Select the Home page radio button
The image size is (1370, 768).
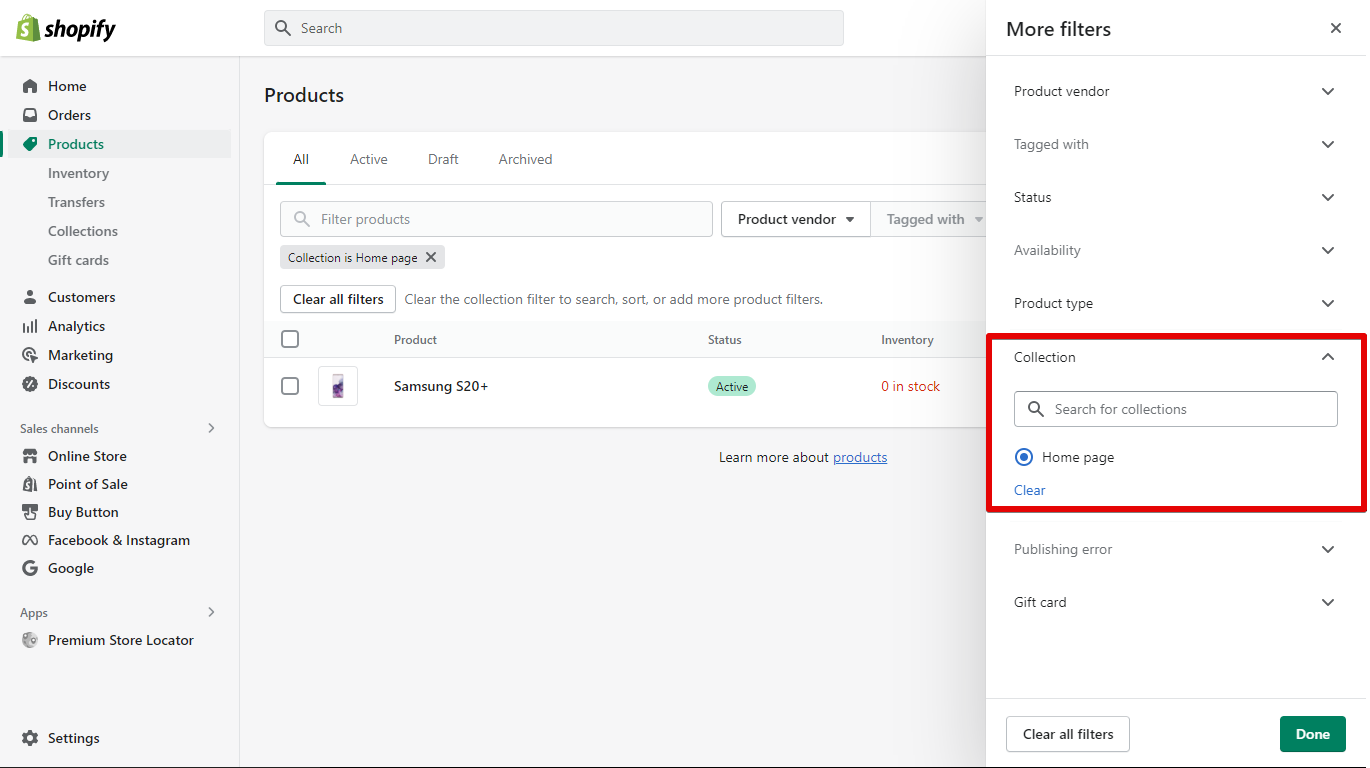point(1024,457)
